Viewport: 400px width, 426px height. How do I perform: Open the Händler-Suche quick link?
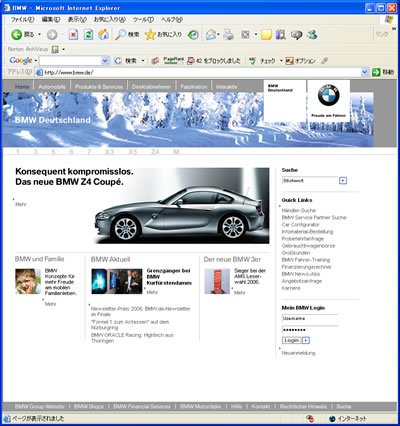point(299,210)
